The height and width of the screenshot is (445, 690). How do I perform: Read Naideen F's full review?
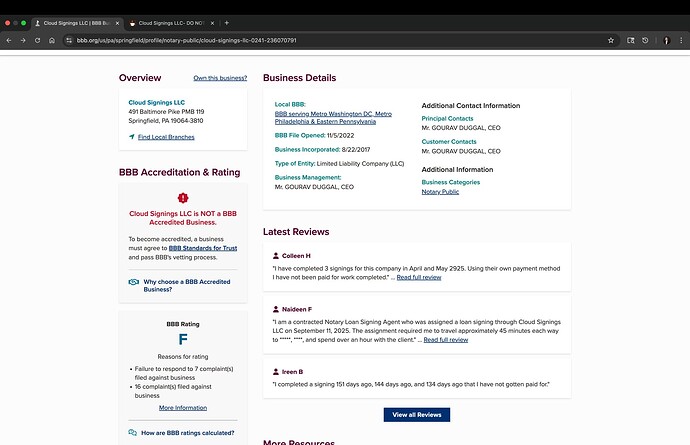click(x=446, y=340)
